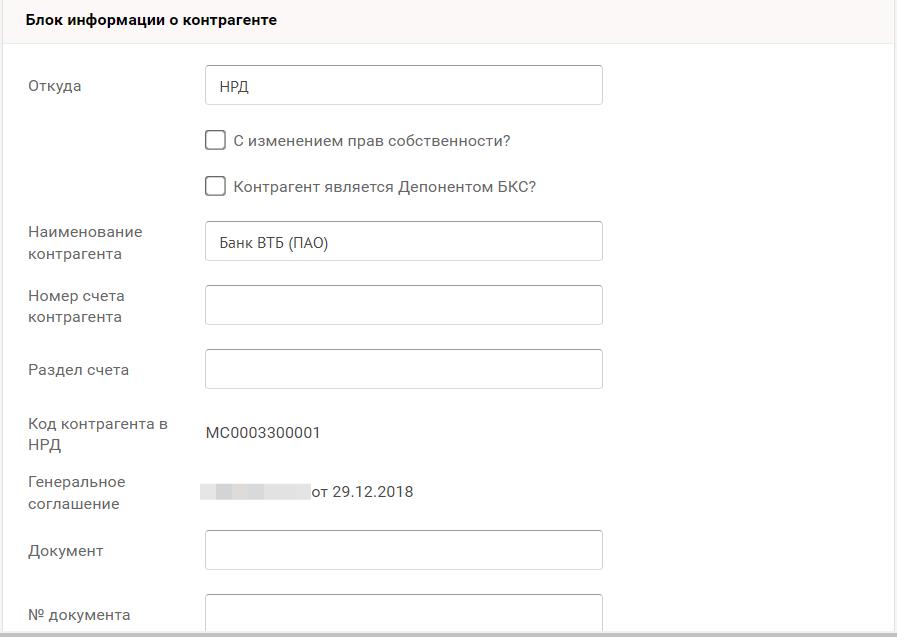Click the 'Блок информации о контрагенте' section header
Image resolution: width=897 pixels, height=637 pixels.
coord(151,20)
